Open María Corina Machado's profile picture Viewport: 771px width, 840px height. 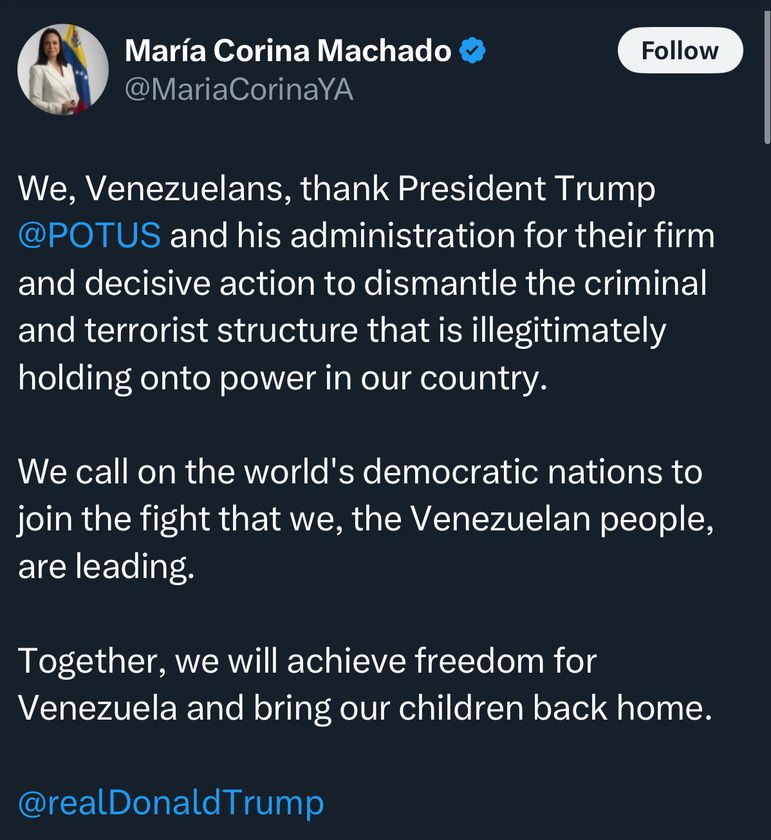pos(63,69)
